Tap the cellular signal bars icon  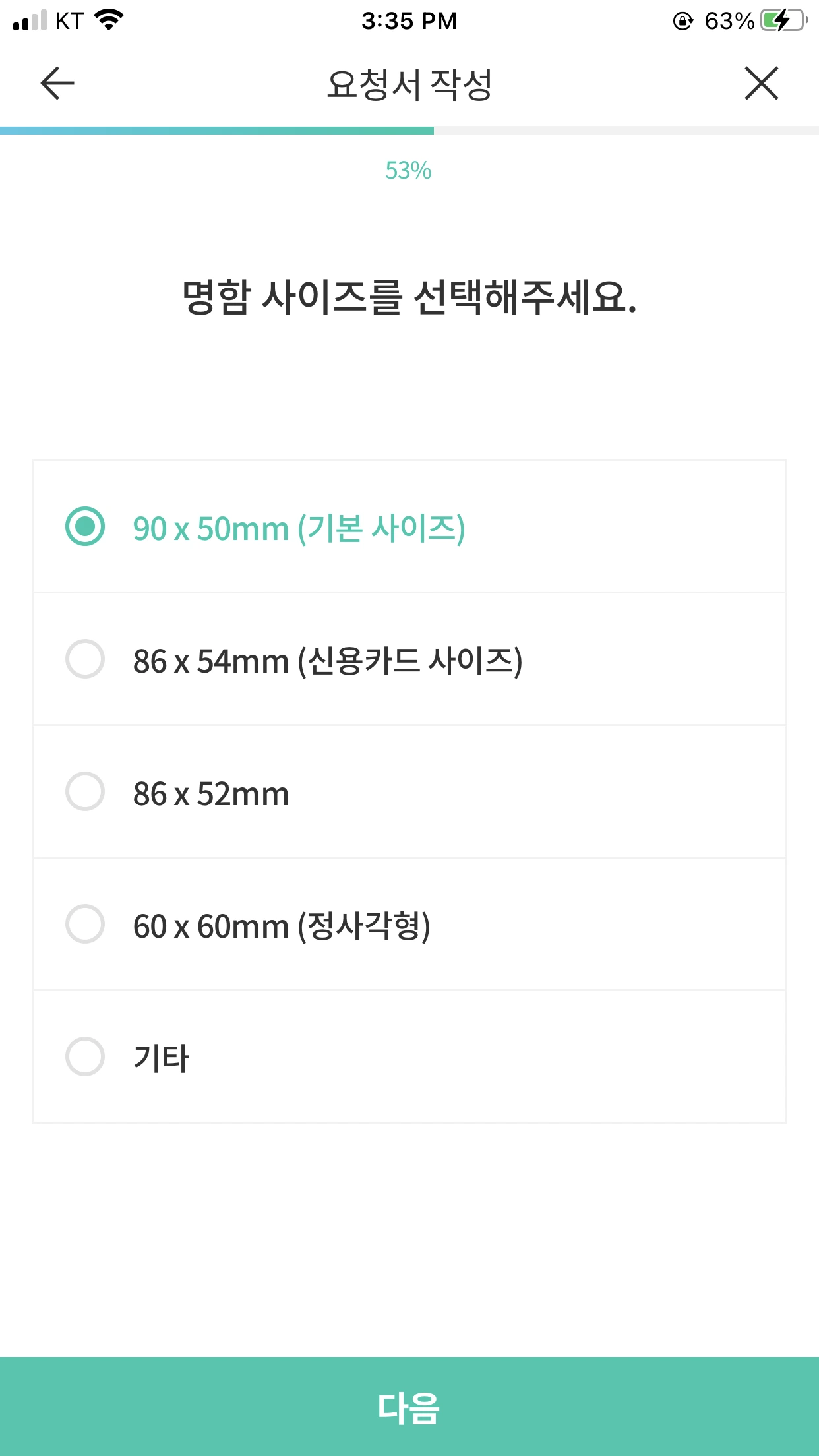30,20
